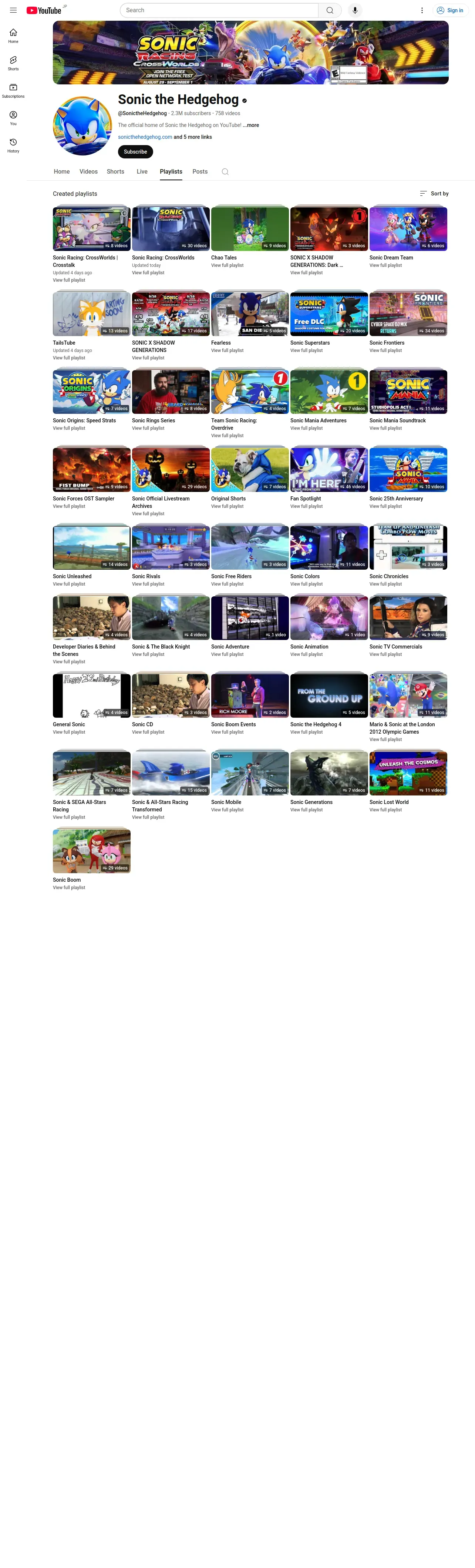This screenshot has height=1568, width=475.
Task: Click the search magnifier button
Action: point(330,10)
